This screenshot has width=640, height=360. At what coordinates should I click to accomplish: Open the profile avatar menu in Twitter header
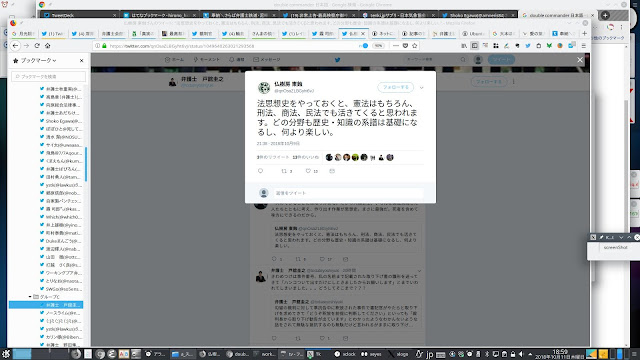478,60
